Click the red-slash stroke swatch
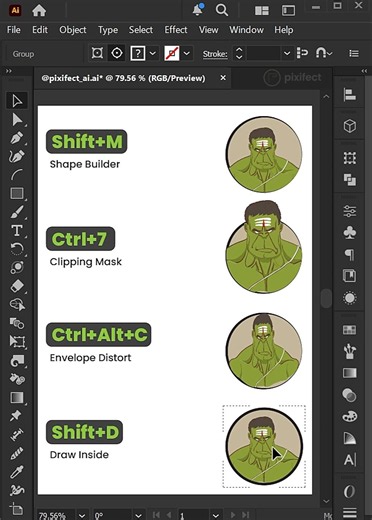Viewport: 372px width, 520px height. (172, 53)
